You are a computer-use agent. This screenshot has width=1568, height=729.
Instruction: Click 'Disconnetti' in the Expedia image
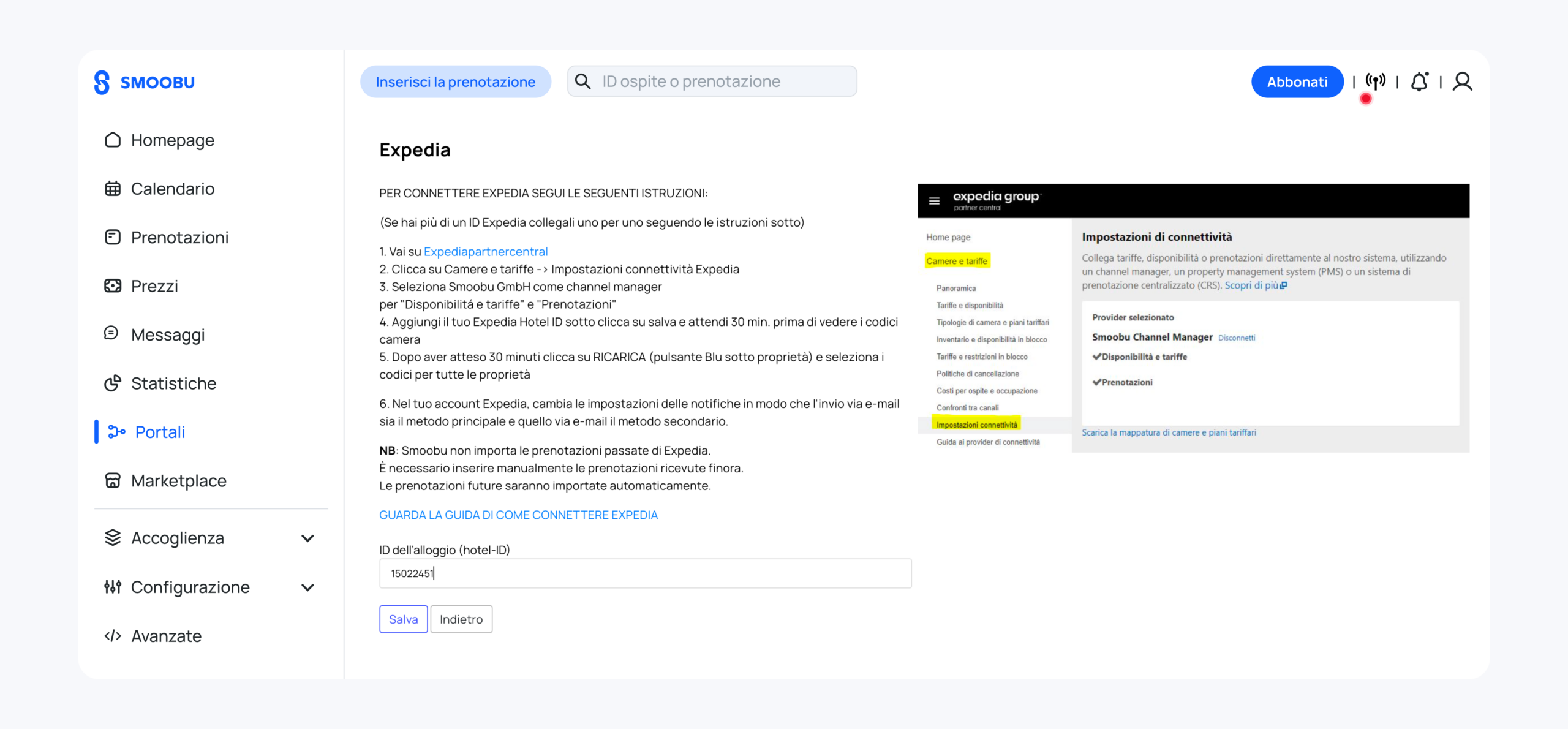click(1237, 338)
